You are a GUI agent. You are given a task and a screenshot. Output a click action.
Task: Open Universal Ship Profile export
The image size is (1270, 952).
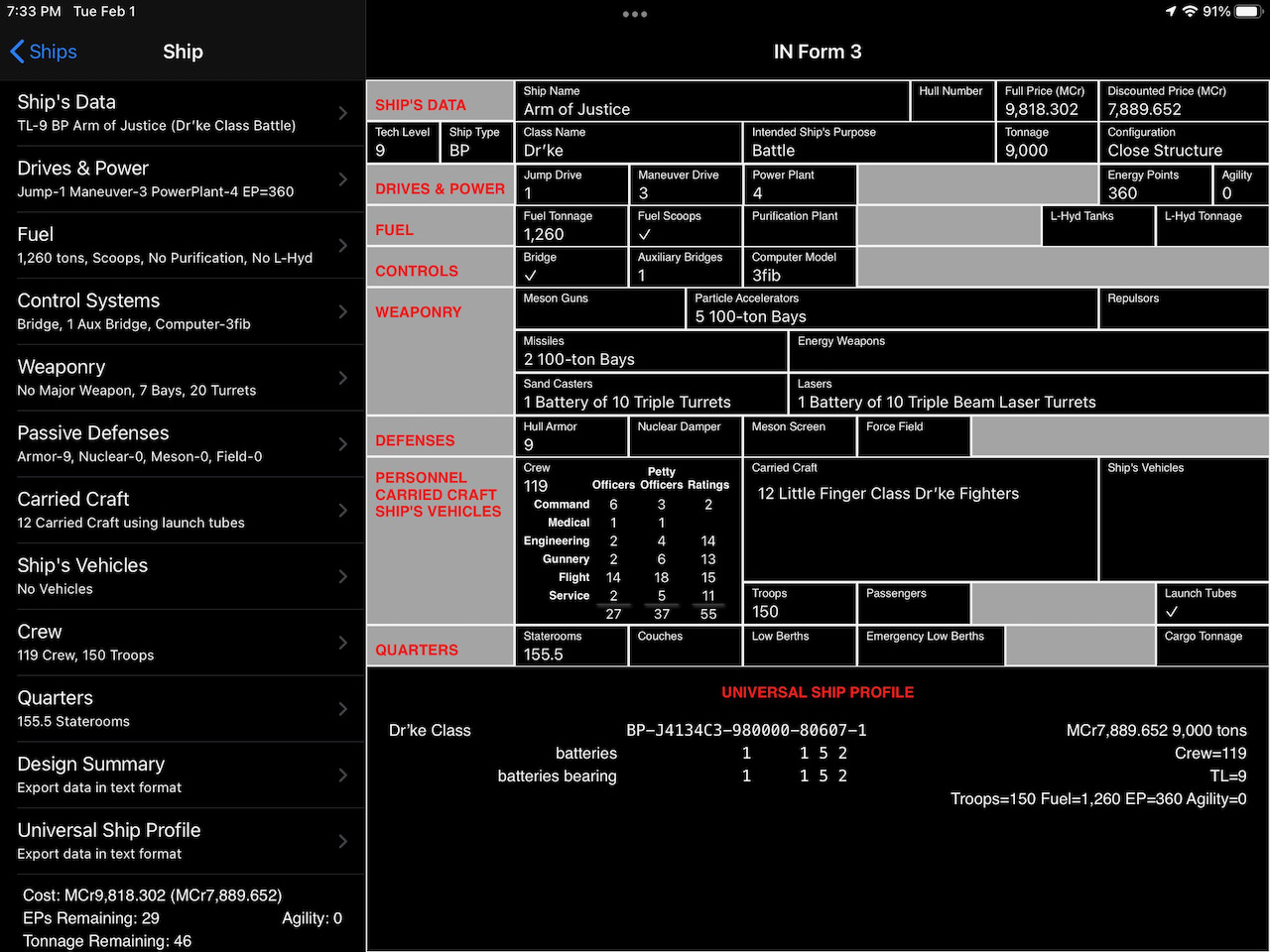179,841
